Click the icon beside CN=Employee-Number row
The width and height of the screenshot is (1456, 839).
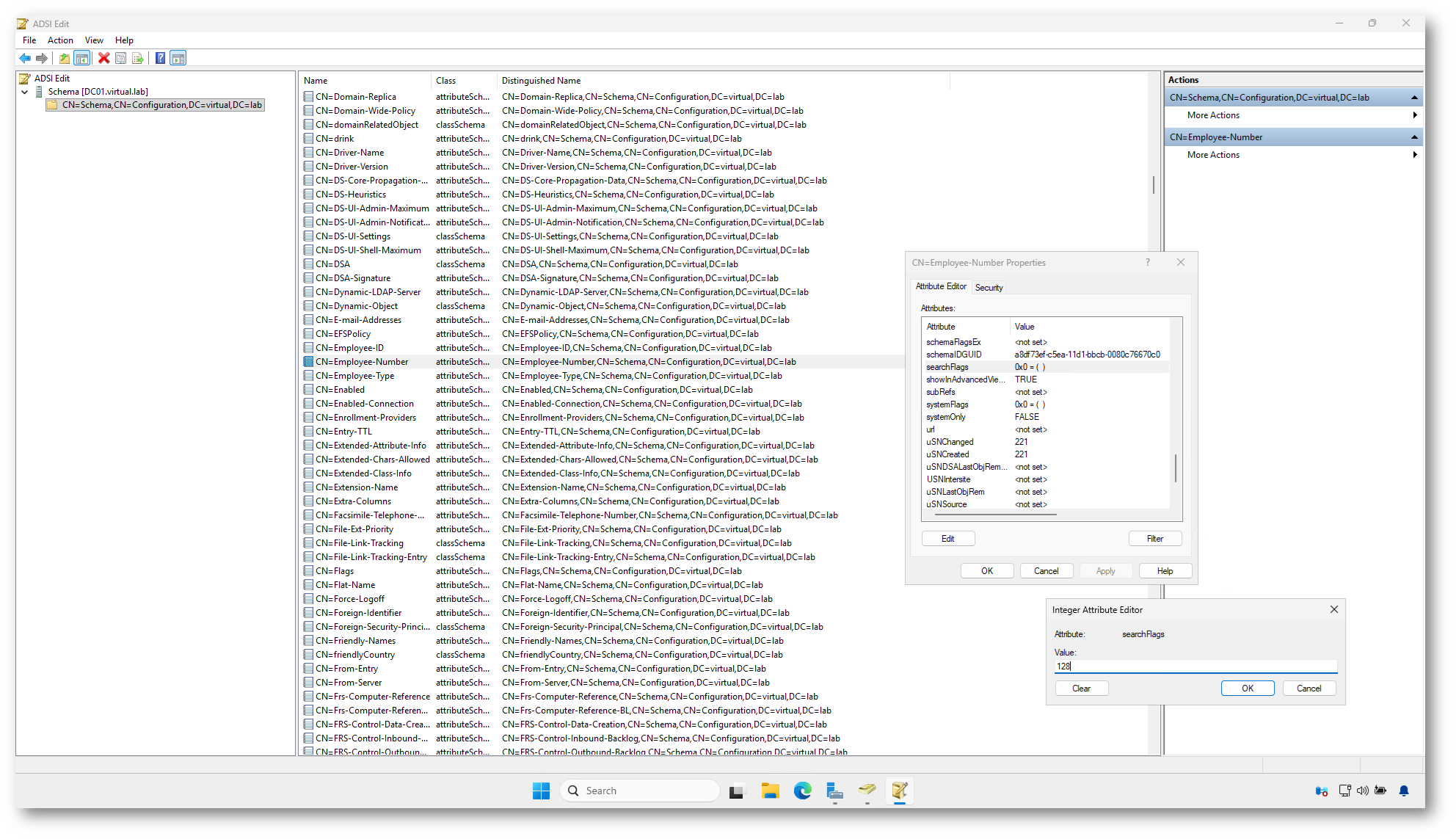(309, 362)
